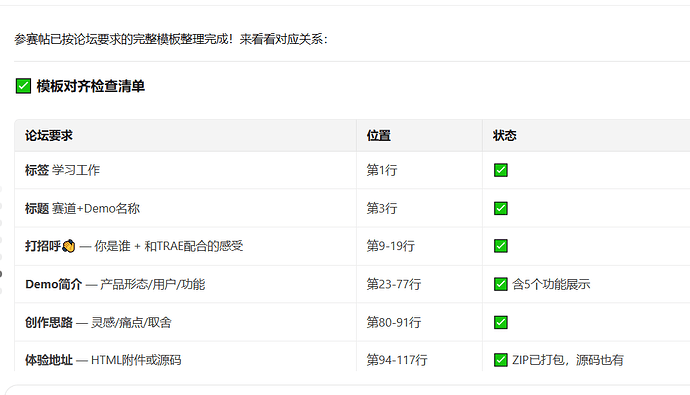Click the 参赛帖已按论坛要求 intro sentence
Image resolution: width=690 pixels, height=395 pixels.
pyautogui.click(x=171, y=39)
